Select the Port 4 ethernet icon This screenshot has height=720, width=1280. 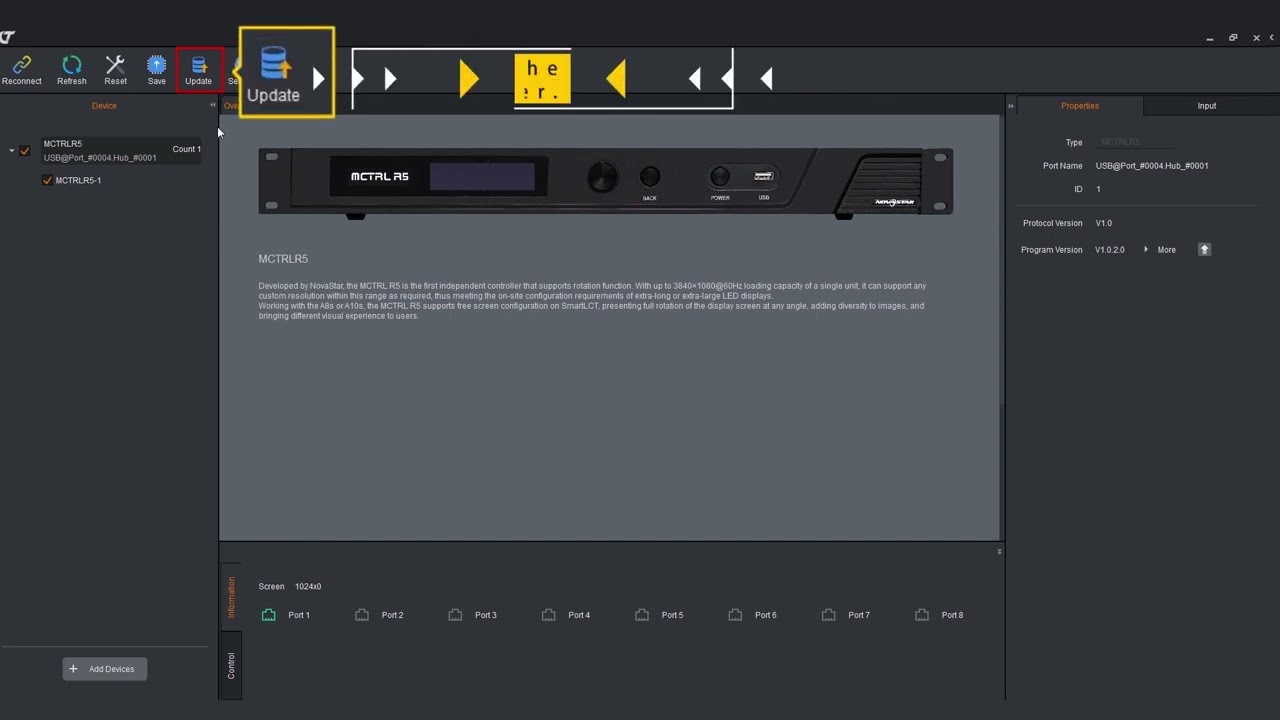(548, 615)
